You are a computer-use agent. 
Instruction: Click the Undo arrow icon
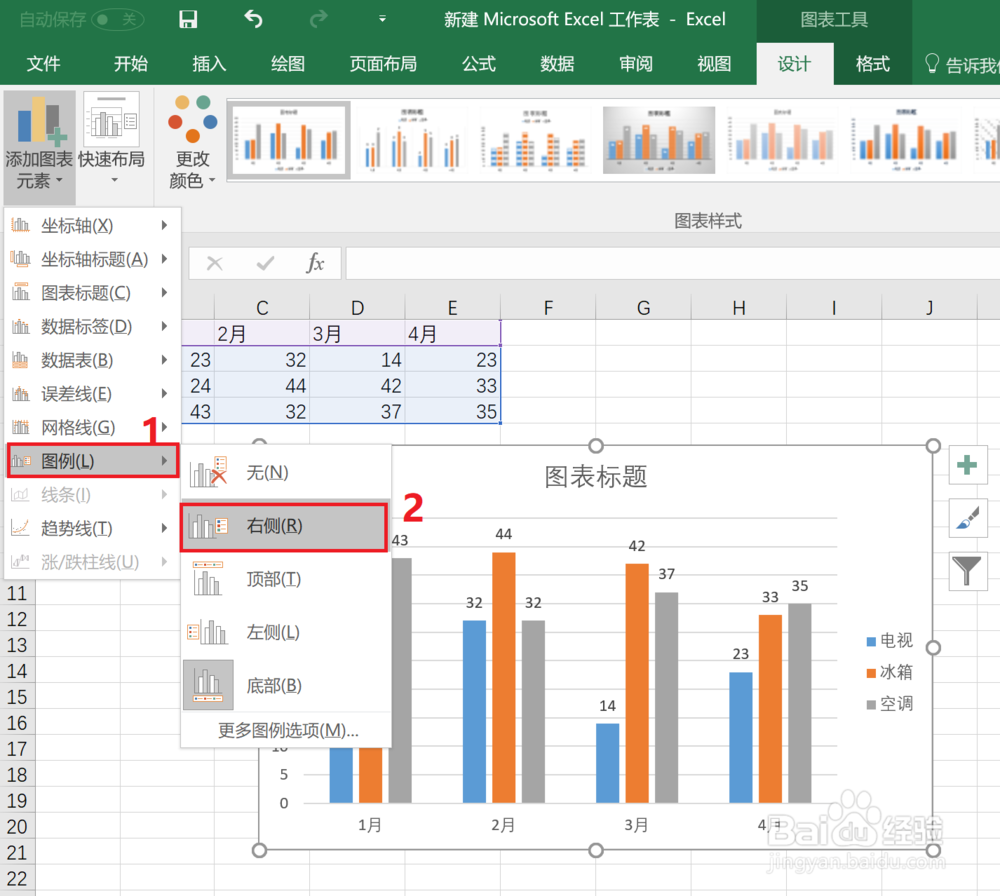point(253,19)
